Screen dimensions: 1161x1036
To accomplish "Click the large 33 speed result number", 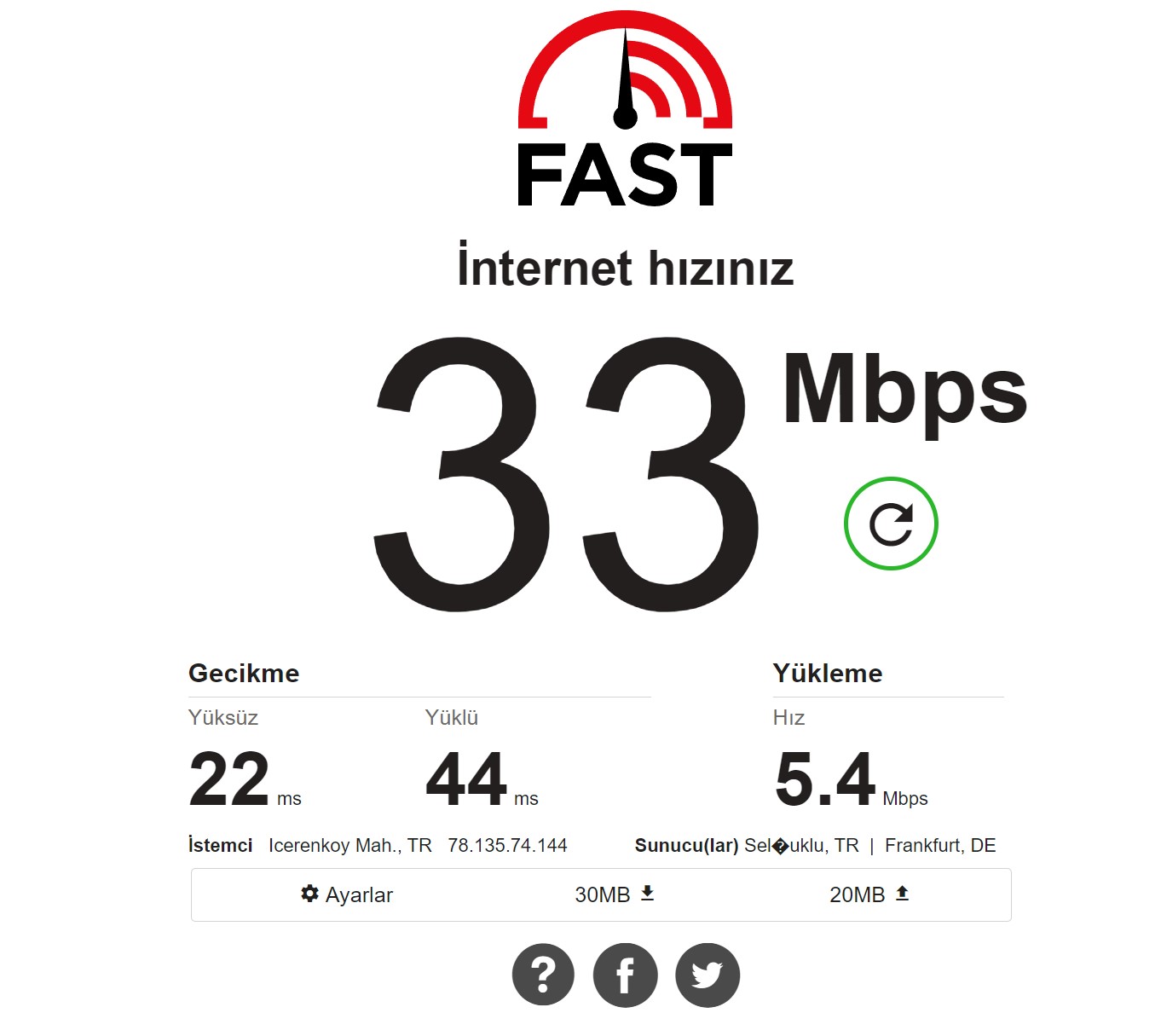I will [566, 473].
